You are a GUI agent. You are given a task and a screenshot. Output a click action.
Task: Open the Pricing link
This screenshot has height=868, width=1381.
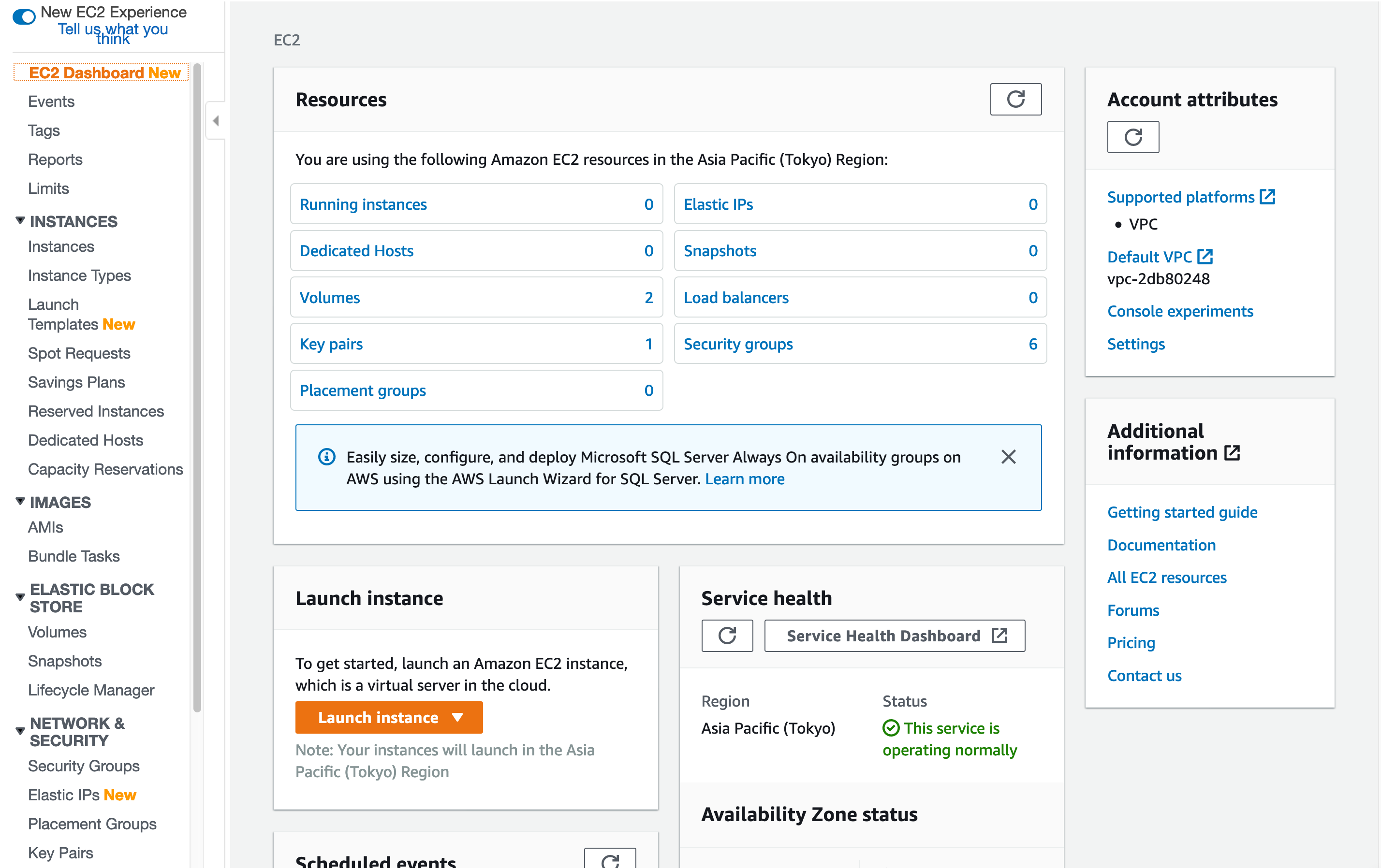1131,643
